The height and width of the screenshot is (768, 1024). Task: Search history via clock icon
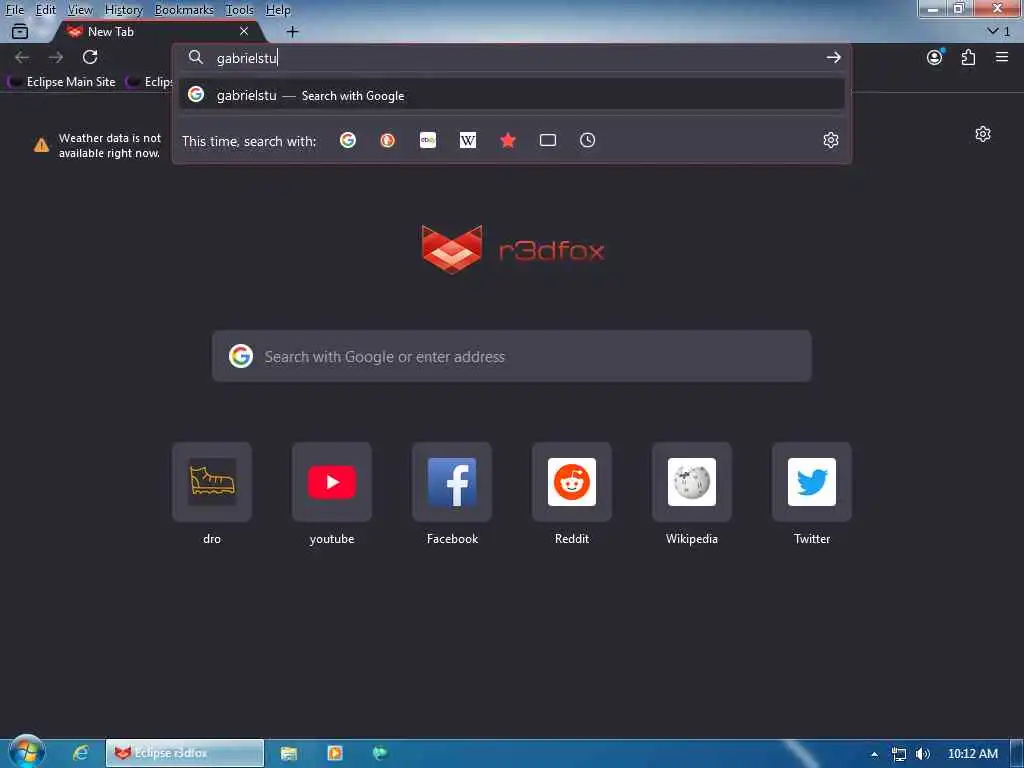(x=588, y=140)
